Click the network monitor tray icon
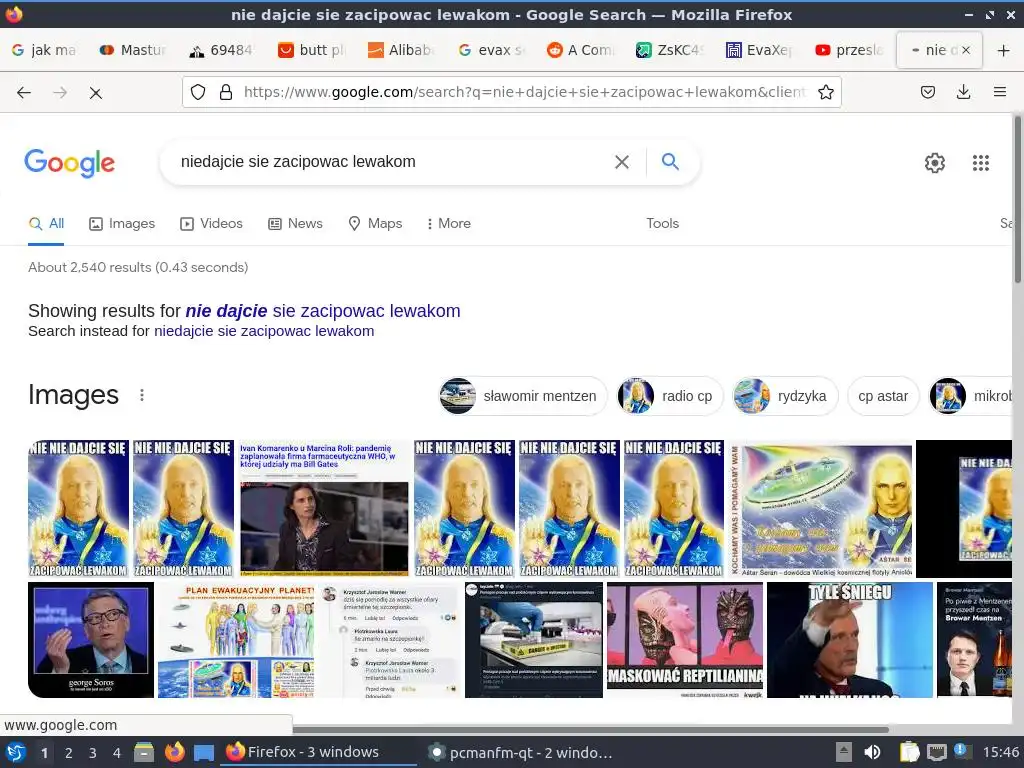Image resolution: width=1024 pixels, height=768 pixels. tap(936, 752)
